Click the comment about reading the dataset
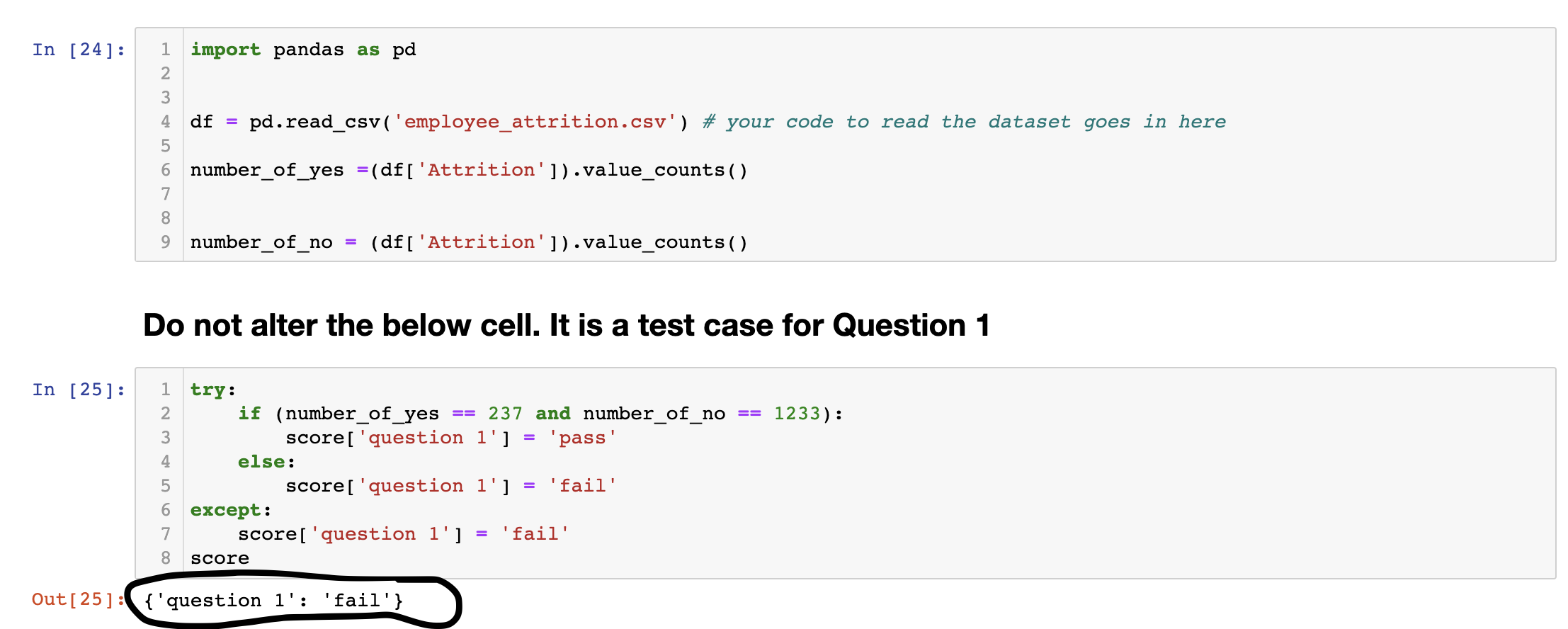The height and width of the screenshot is (629, 1568). [964, 122]
